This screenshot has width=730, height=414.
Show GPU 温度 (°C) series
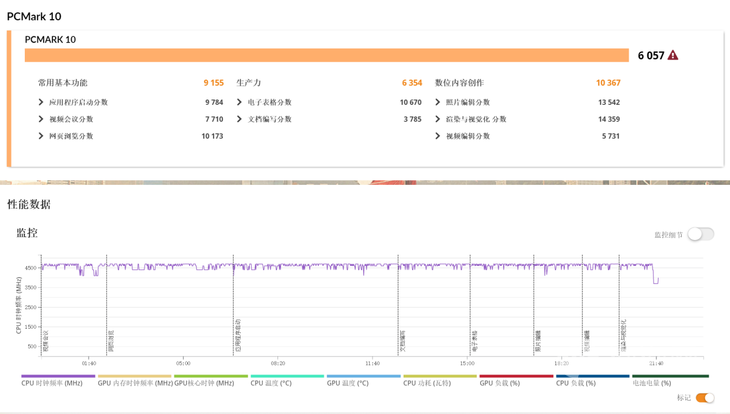(x=347, y=383)
